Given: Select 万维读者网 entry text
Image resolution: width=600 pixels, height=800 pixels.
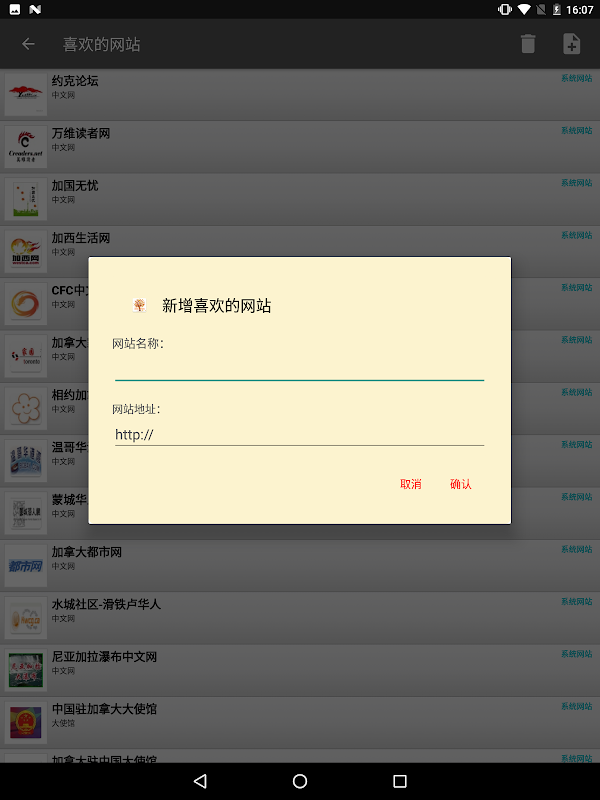Looking at the screenshot, I should [x=81, y=133].
